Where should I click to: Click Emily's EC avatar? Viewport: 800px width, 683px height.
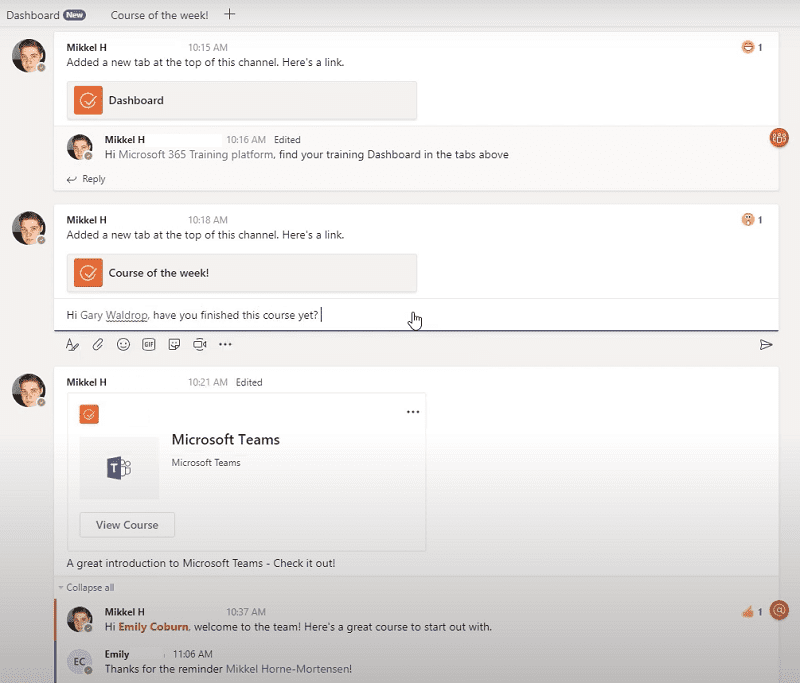[80, 662]
